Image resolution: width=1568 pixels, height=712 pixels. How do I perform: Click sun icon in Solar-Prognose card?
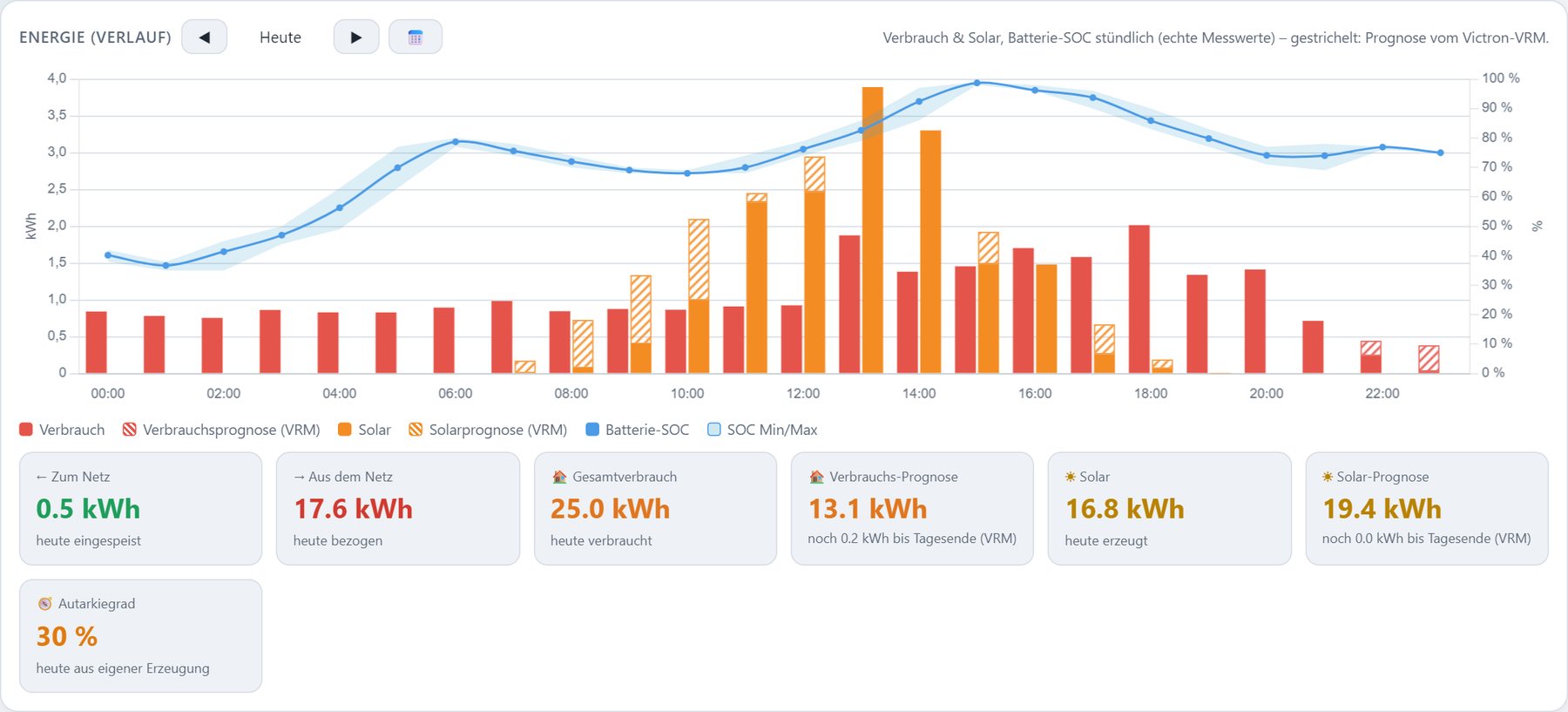pos(1328,477)
